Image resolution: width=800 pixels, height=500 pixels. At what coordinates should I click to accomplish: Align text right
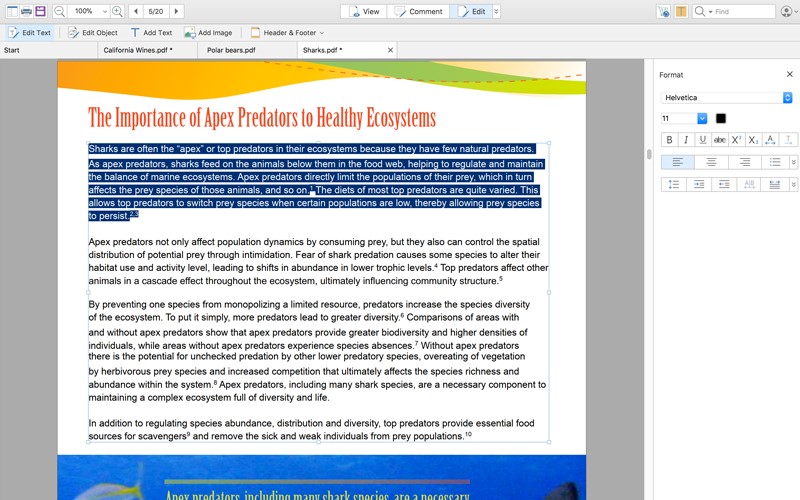tap(744, 162)
